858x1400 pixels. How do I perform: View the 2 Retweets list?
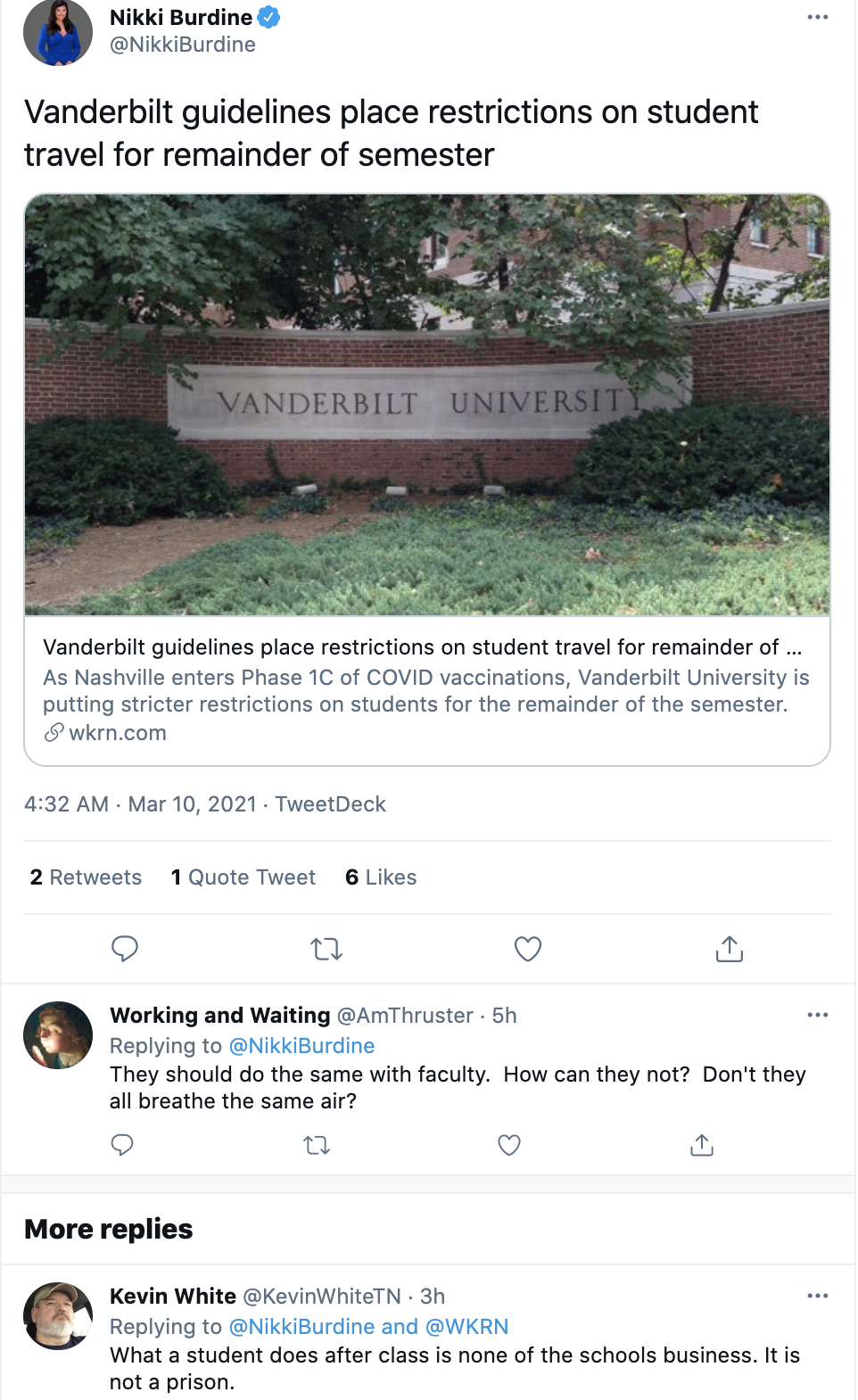pyautogui.click(x=86, y=877)
